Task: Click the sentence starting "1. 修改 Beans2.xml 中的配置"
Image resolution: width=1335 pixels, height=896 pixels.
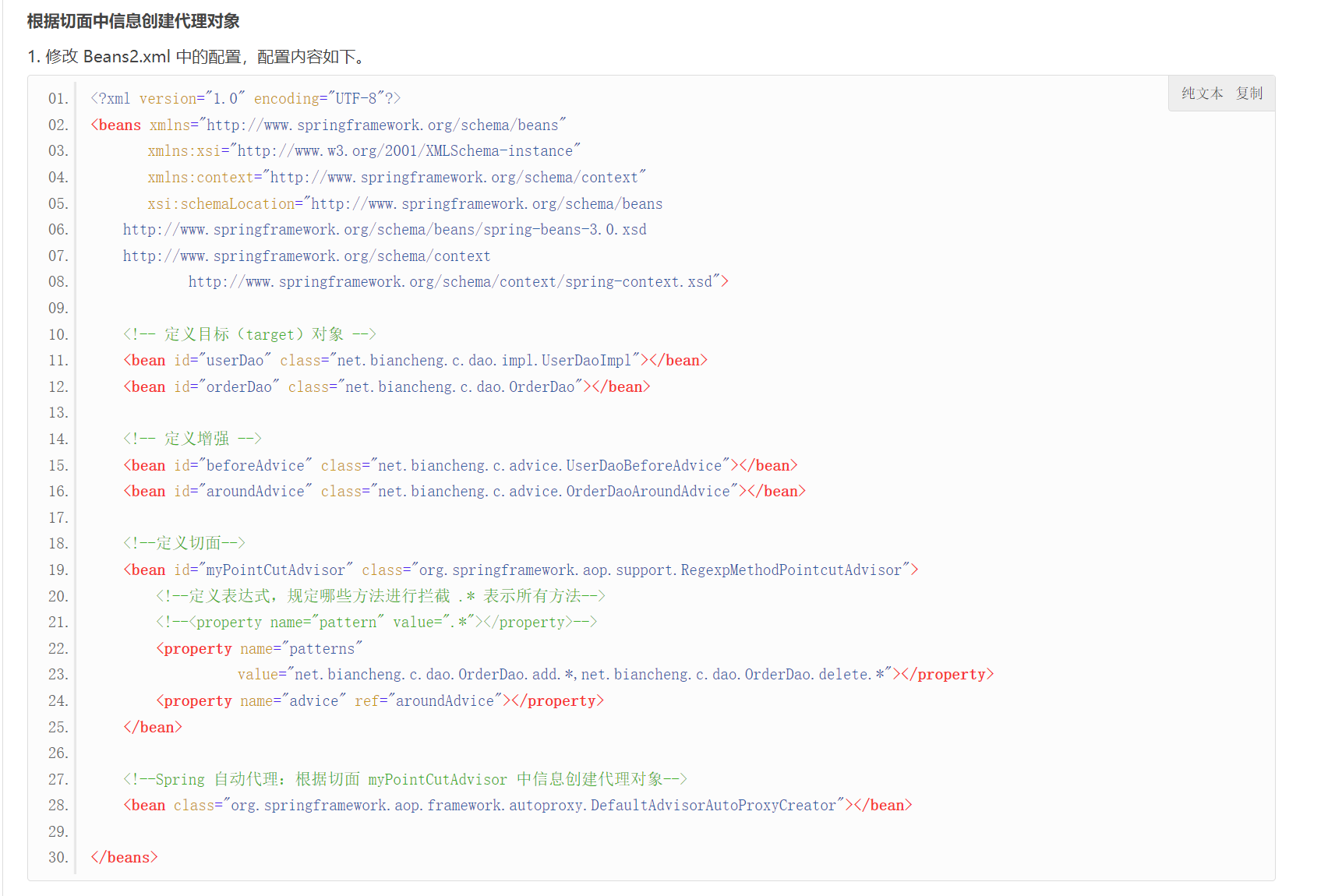Action: (196, 57)
